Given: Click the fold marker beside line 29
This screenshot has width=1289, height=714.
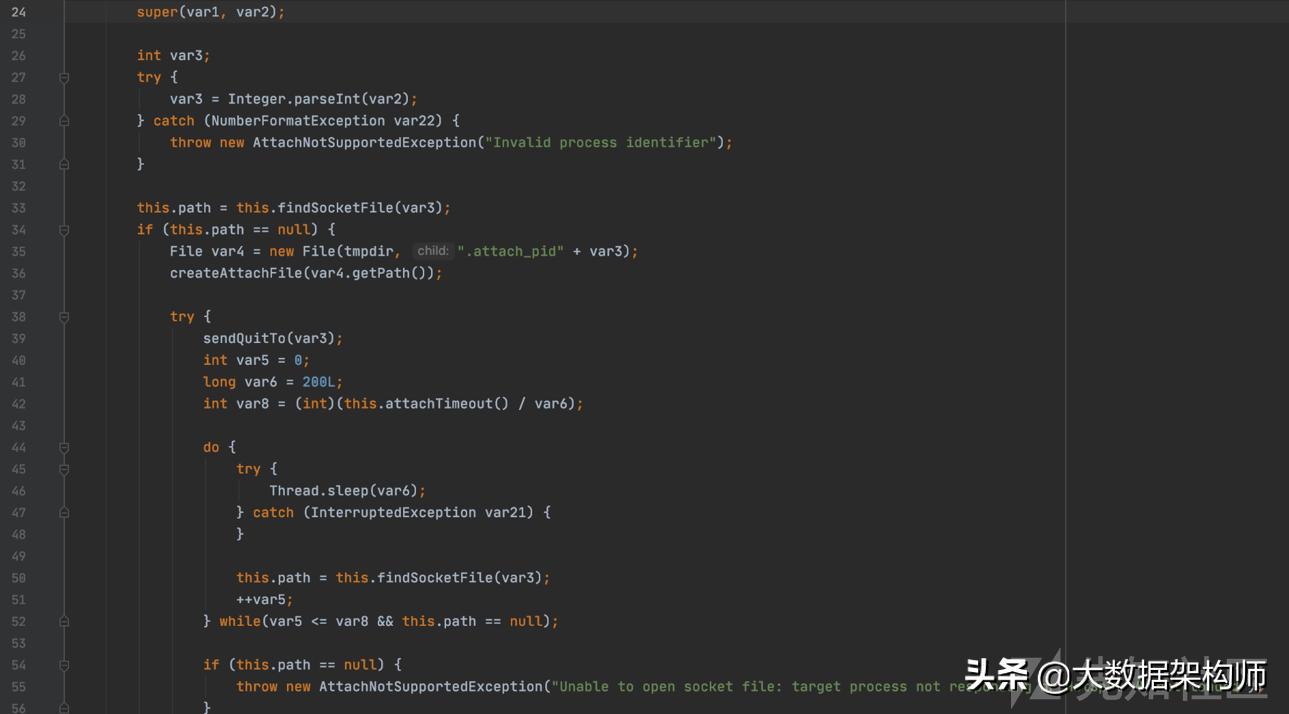Looking at the screenshot, I should tap(63, 120).
